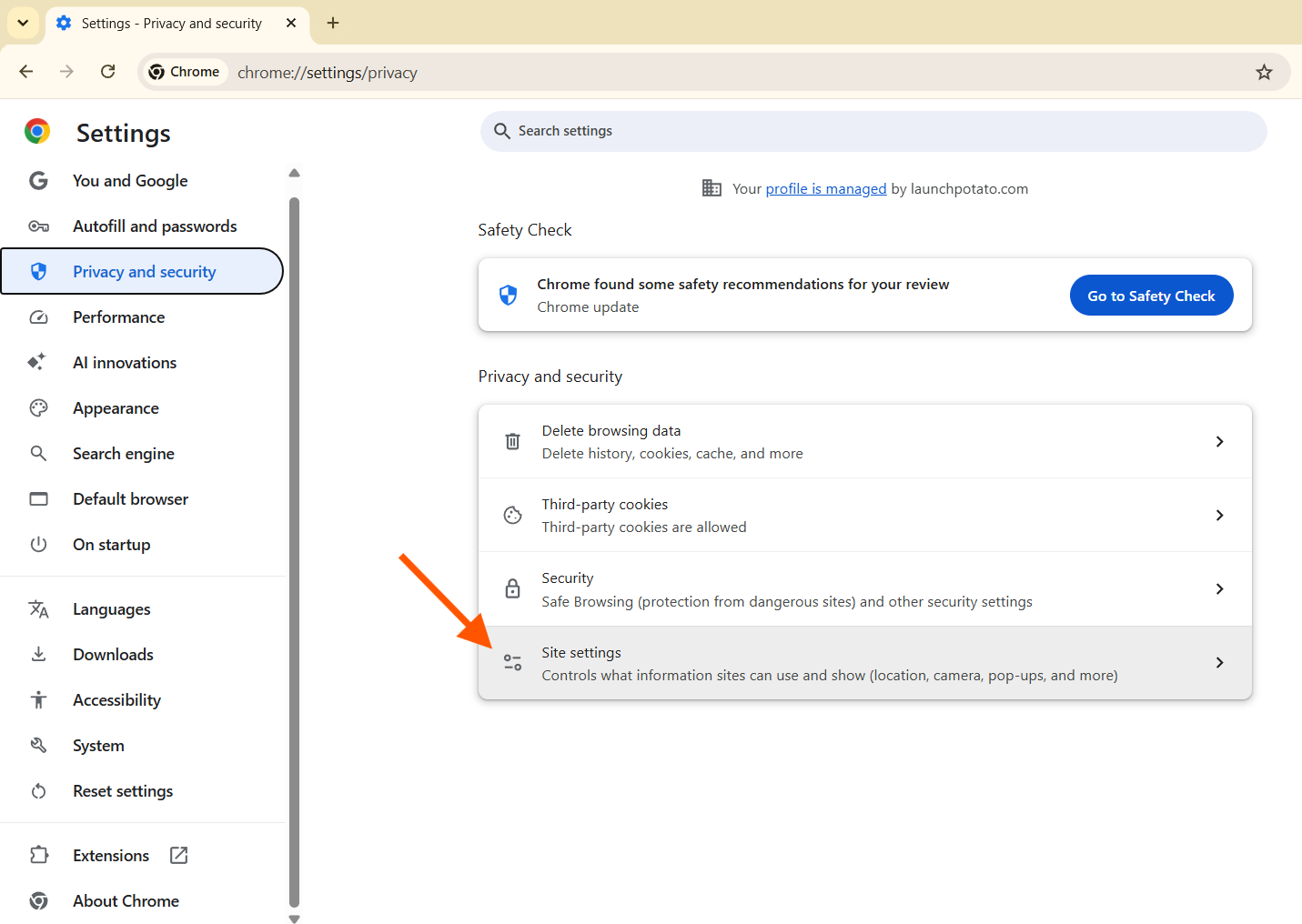Click the translate Languages icon

point(38,608)
